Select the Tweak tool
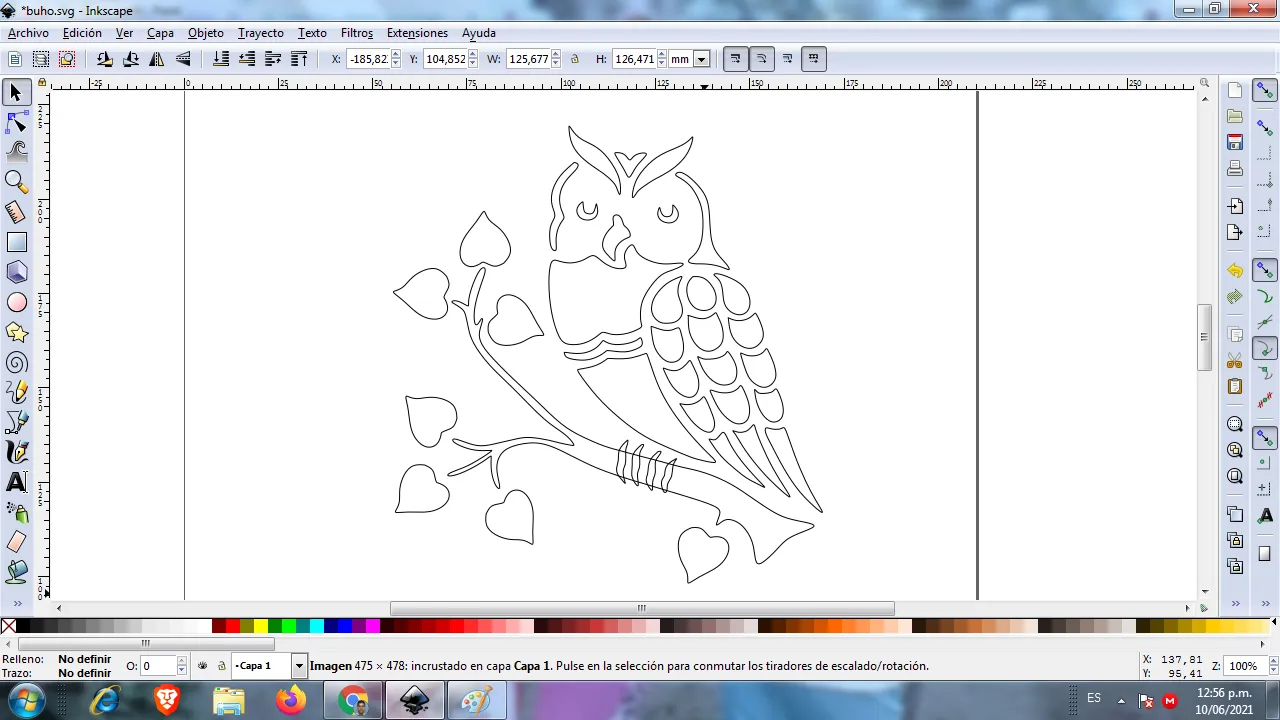Screen dimensions: 1280x720 tap(16, 152)
